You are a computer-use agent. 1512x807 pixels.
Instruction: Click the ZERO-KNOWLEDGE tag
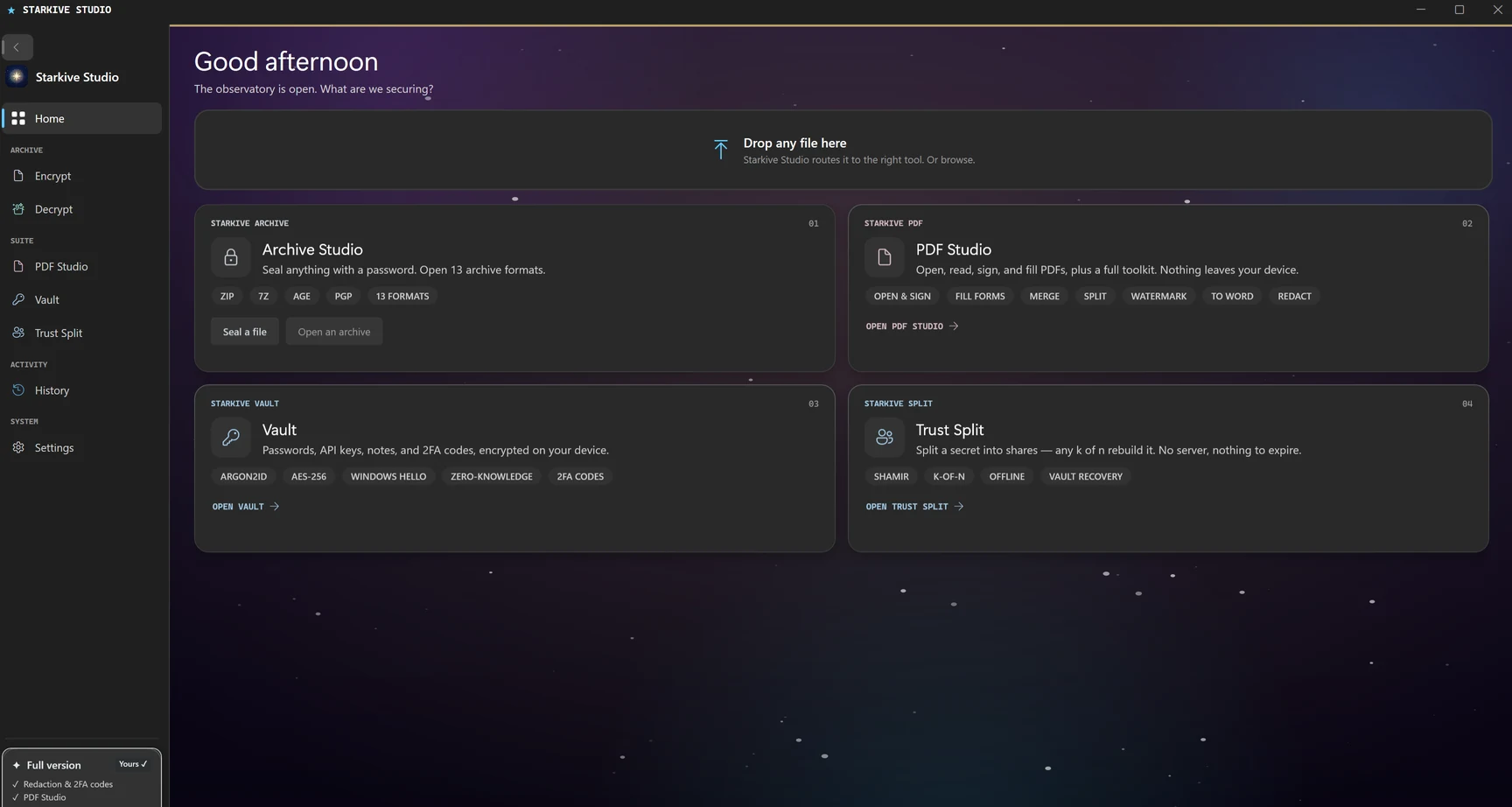point(492,476)
